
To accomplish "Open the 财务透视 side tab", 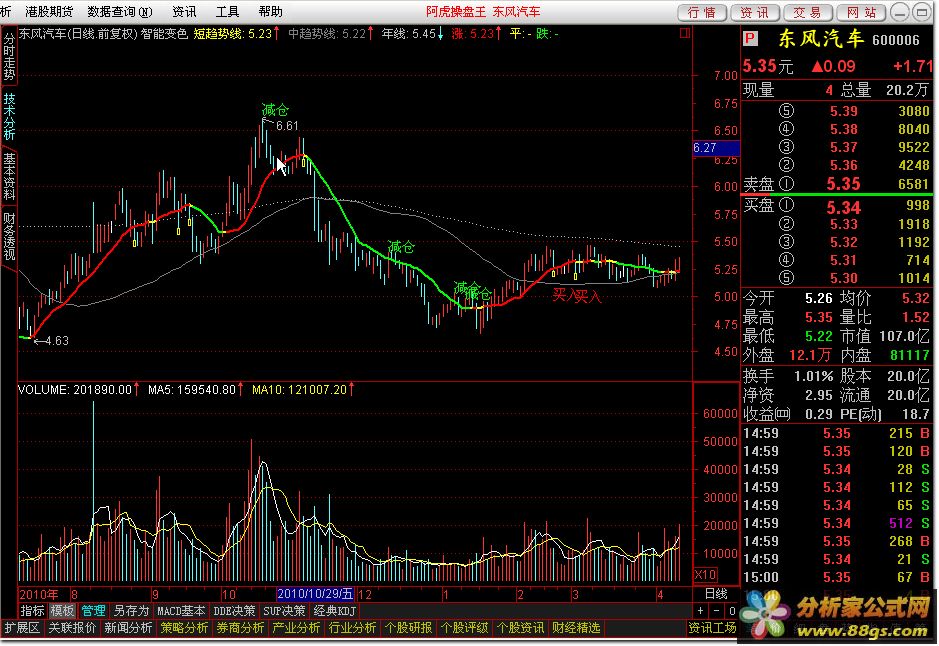I will [9, 236].
